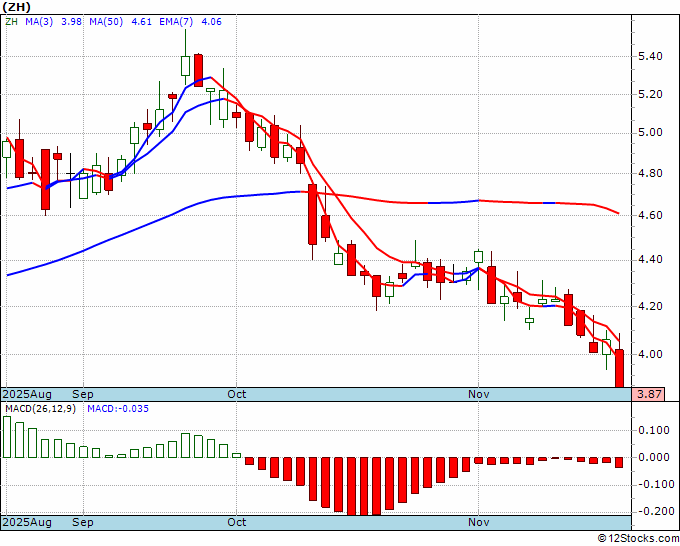Click the 4.60 price axis label
680x546 pixels.
pyautogui.click(x=650, y=215)
